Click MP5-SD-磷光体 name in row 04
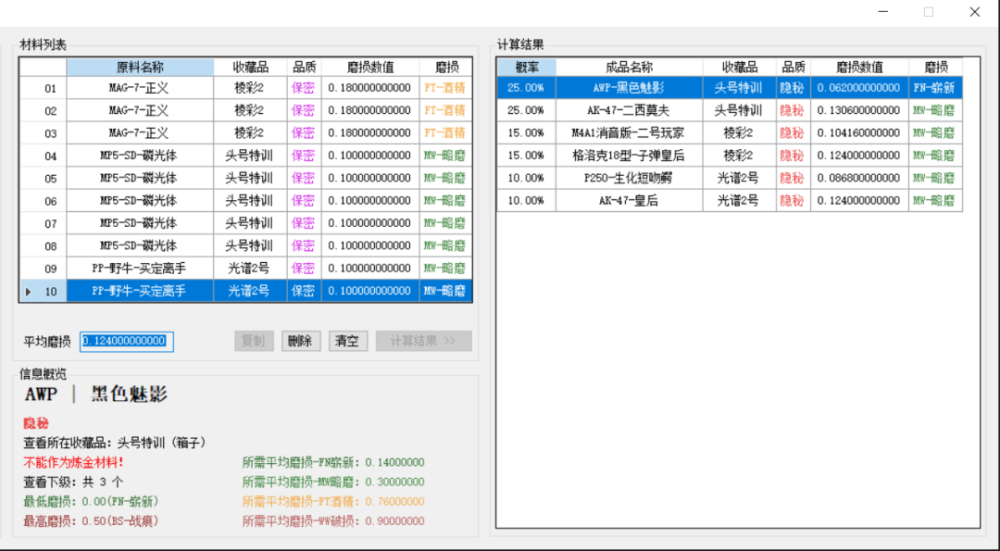1000x551 pixels. tap(138, 156)
